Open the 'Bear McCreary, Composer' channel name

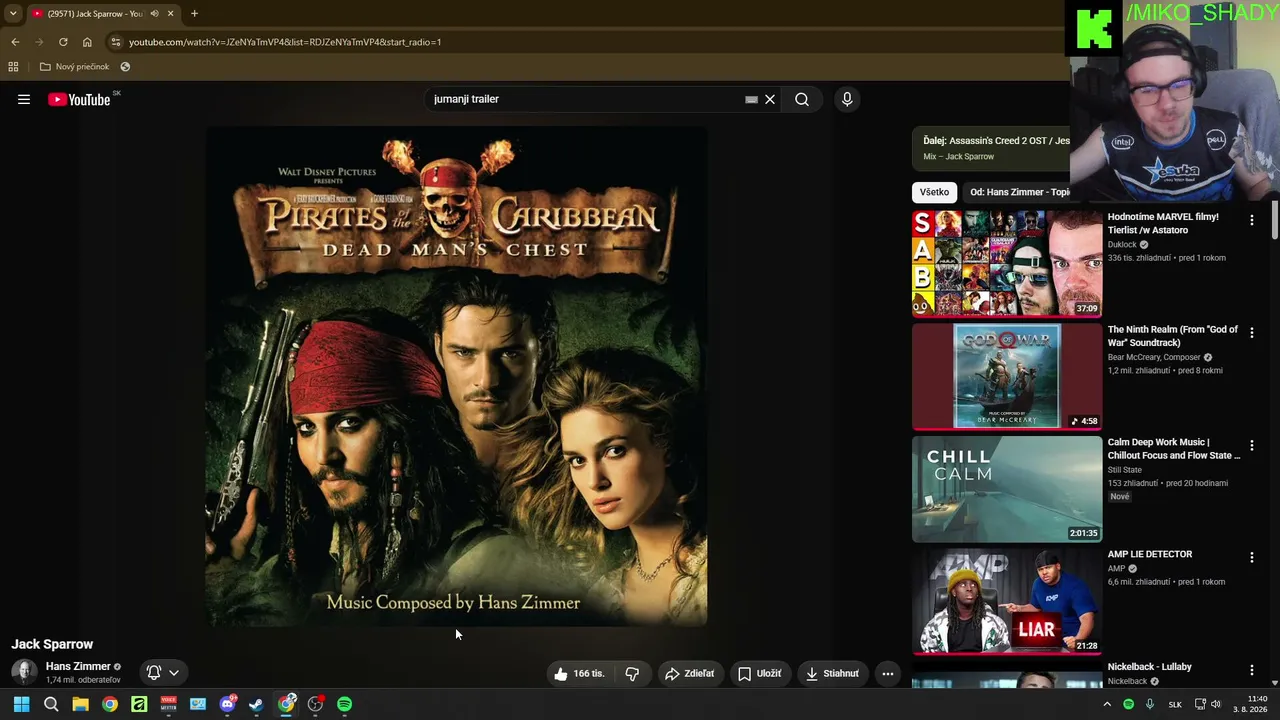1154,357
